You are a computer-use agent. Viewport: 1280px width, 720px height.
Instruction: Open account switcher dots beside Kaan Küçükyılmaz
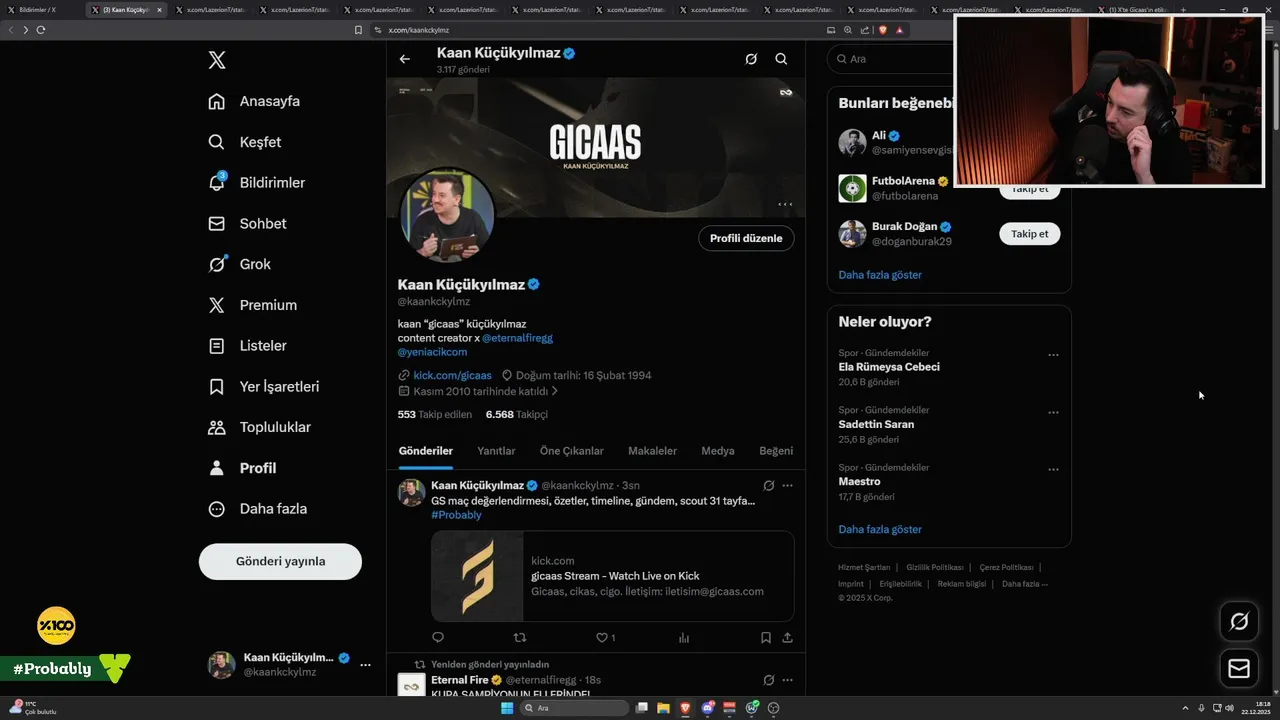[365, 665]
